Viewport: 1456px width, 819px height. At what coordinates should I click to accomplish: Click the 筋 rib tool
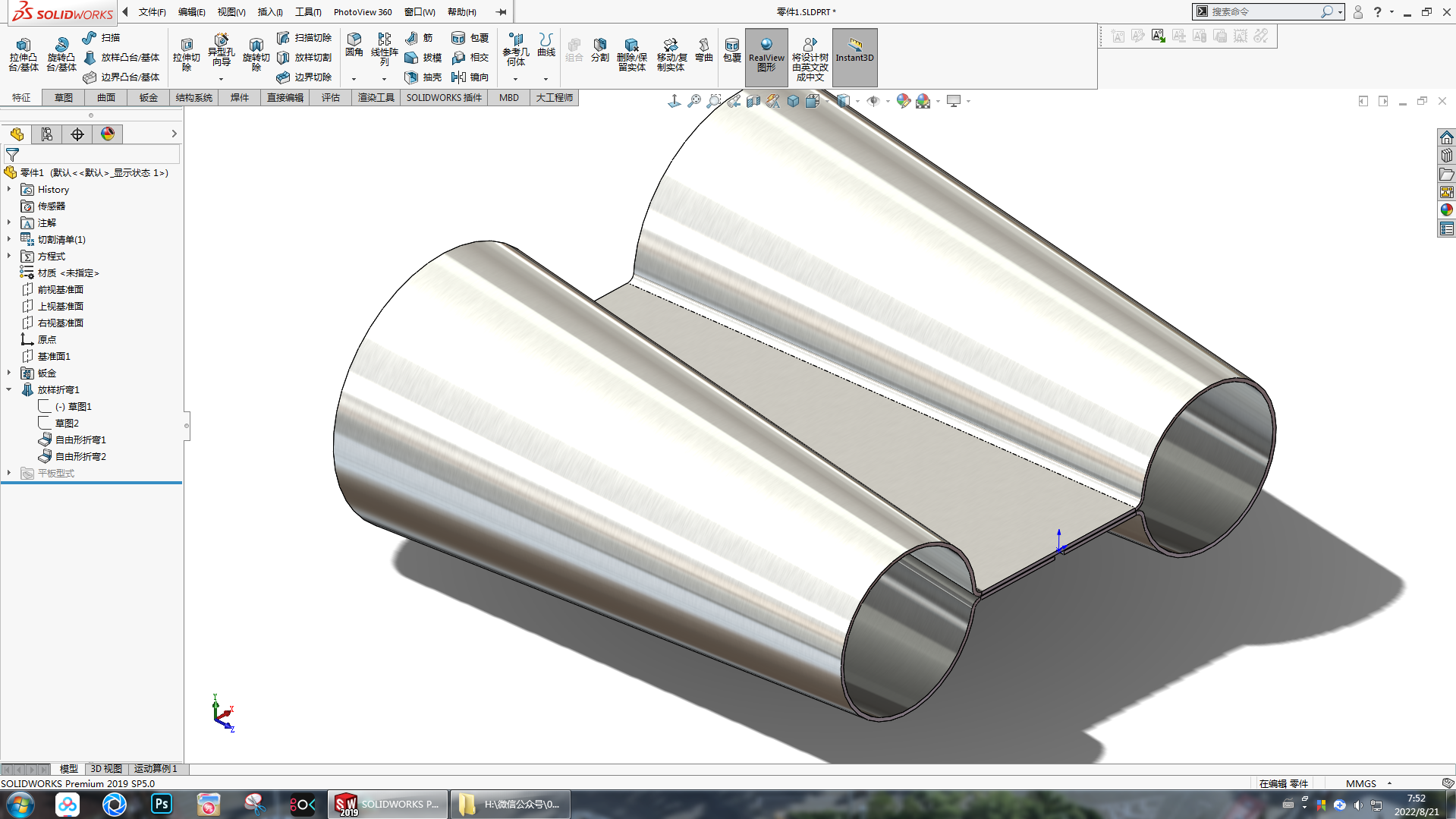pos(419,37)
